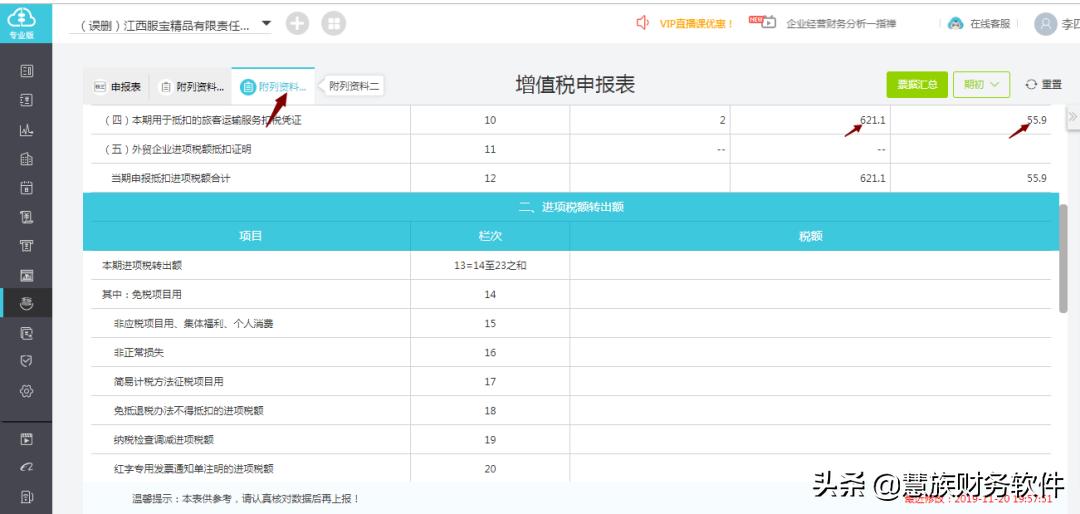Select the 其中:免税项目用 row label
1080x514 pixels.
[x=142, y=294]
